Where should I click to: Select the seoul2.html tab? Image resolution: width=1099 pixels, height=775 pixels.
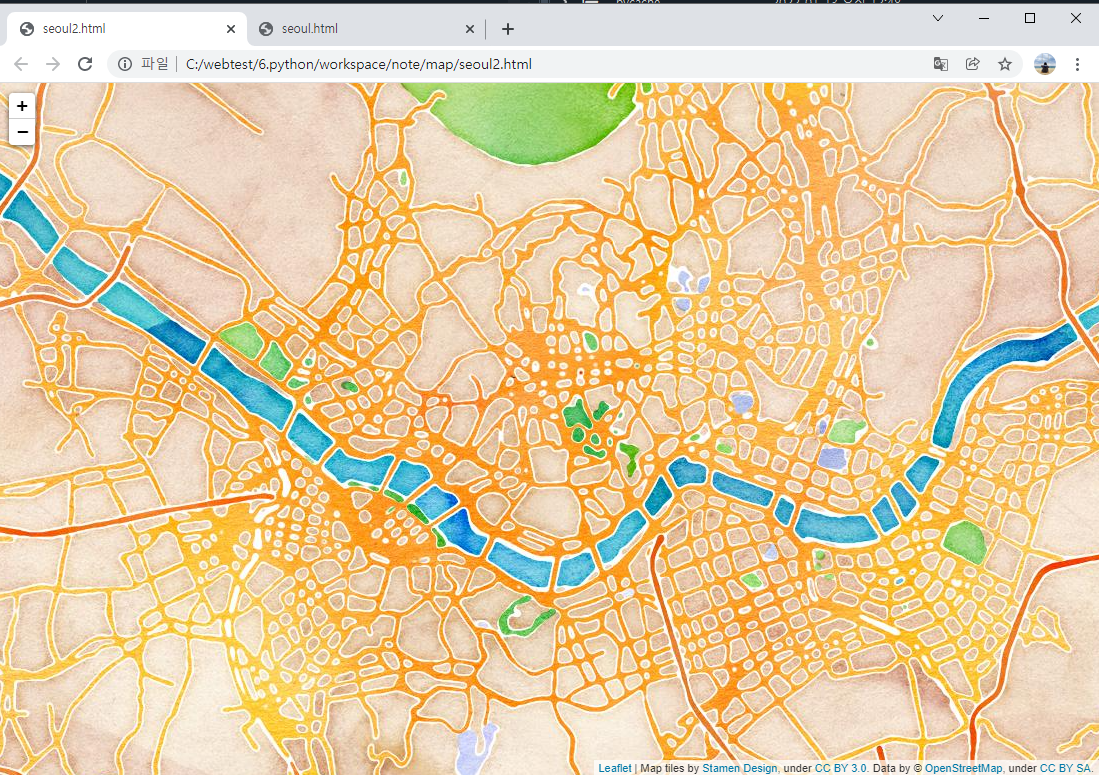point(126,29)
